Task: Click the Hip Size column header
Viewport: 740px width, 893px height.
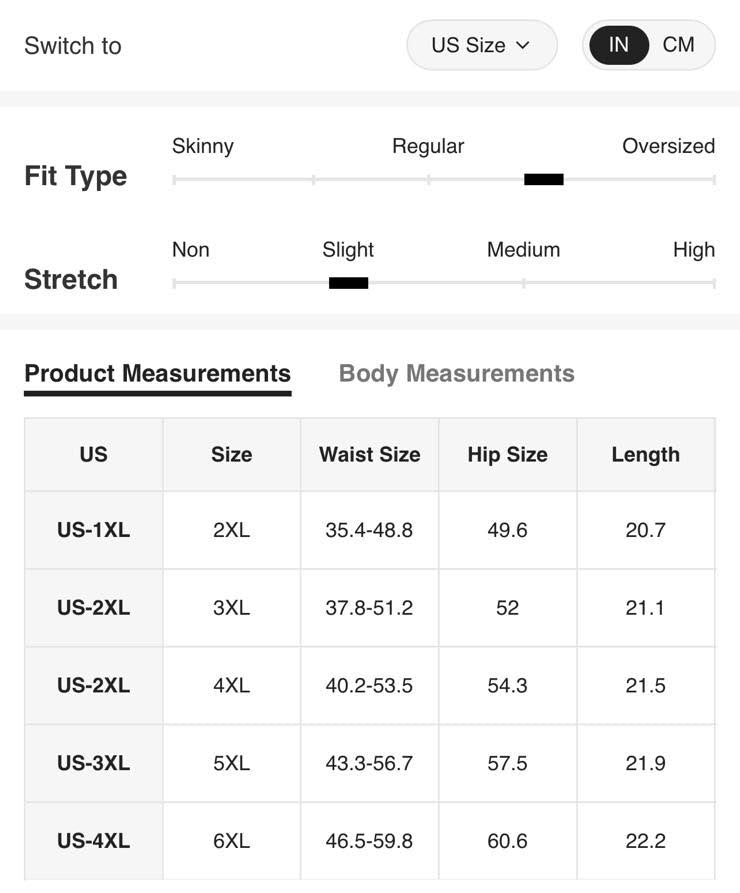Action: click(x=507, y=455)
